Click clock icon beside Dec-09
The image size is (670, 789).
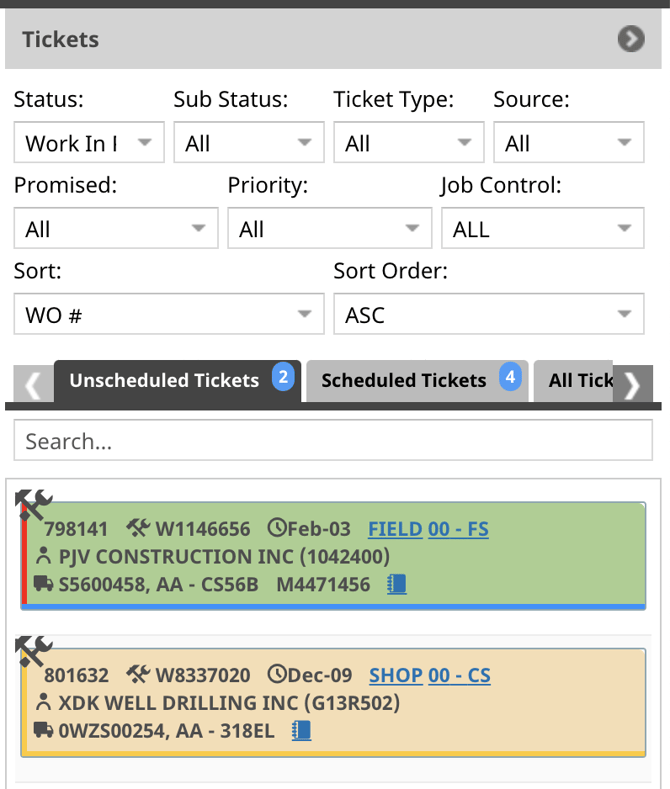click(277, 674)
